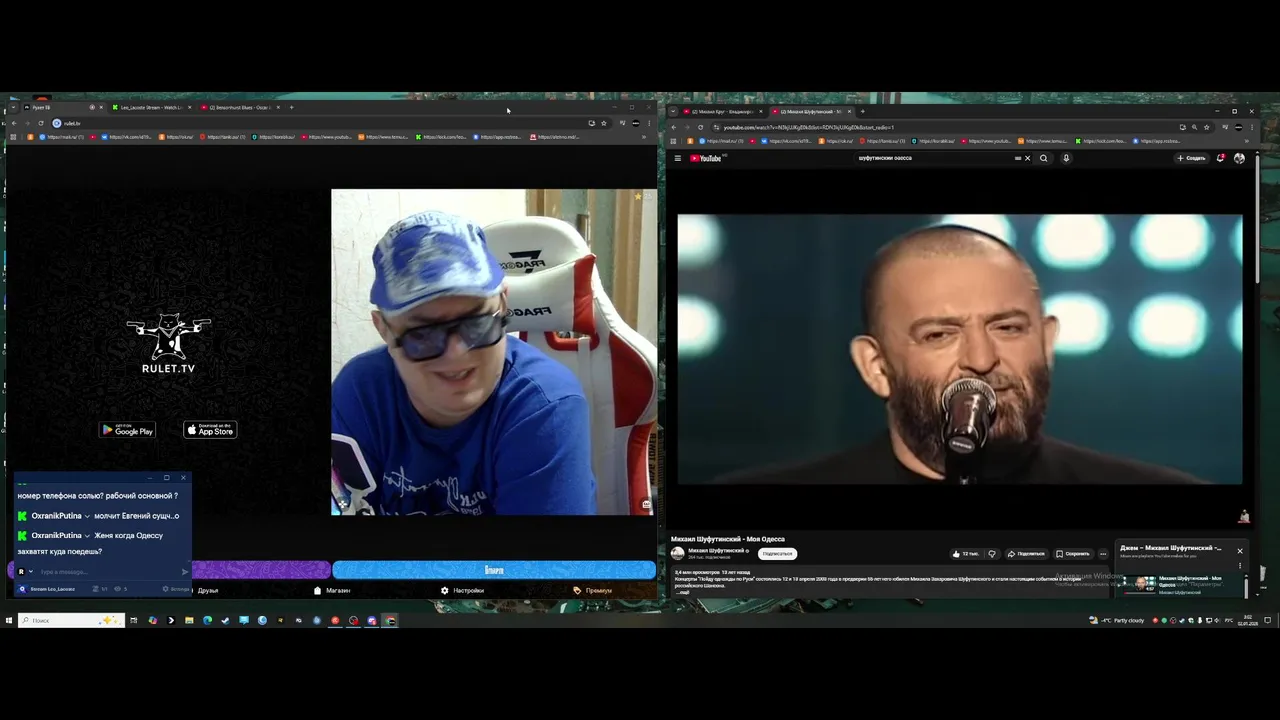Open chat identity dropdown beside R
This screenshot has height=720, width=1280.
pos(31,572)
